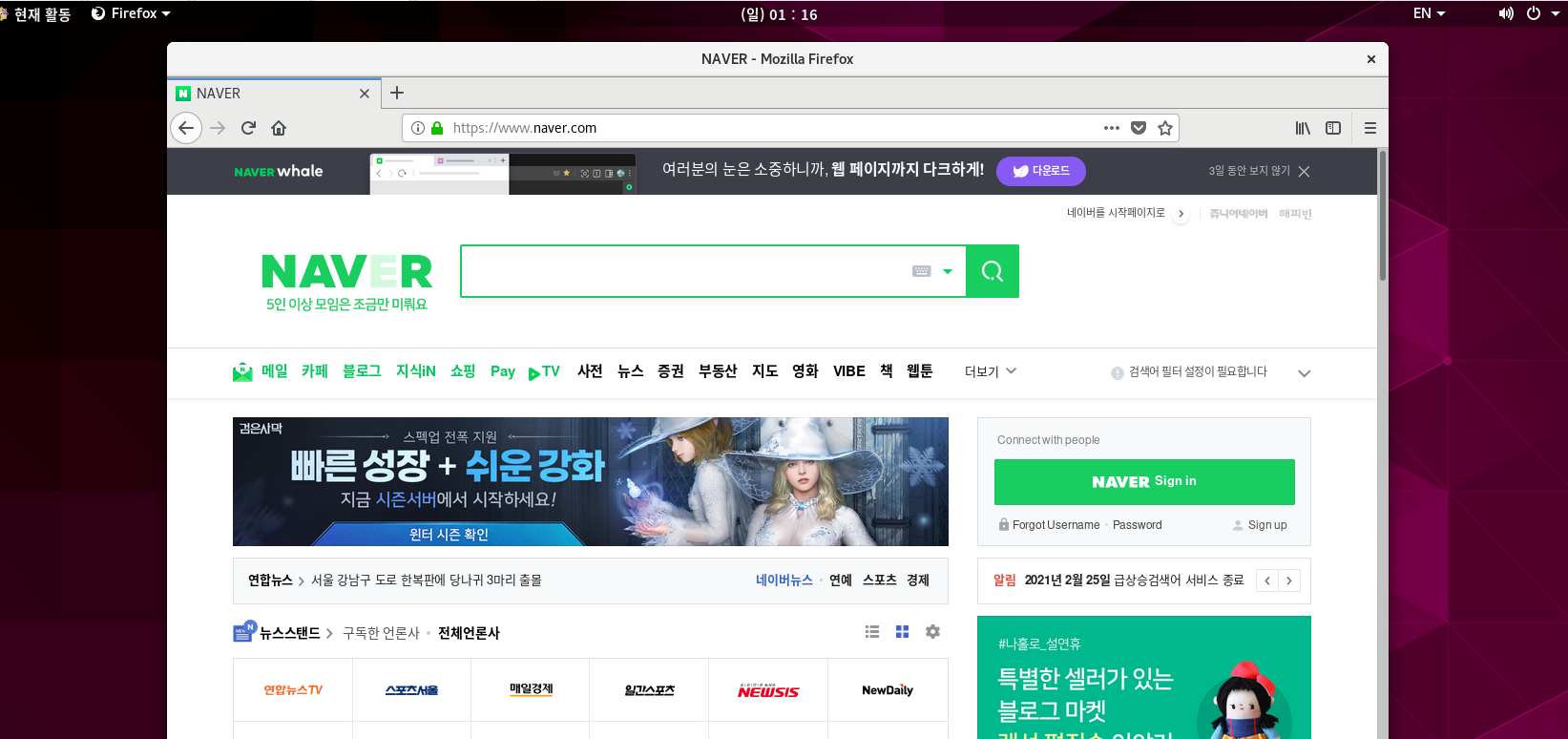The width and height of the screenshot is (1568, 739).
Task: Open the 검은사막 game banner ad
Action: pos(591,481)
